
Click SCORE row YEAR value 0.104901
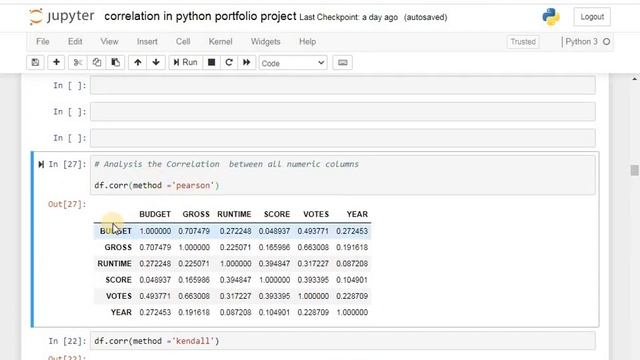click(x=352, y=280)
